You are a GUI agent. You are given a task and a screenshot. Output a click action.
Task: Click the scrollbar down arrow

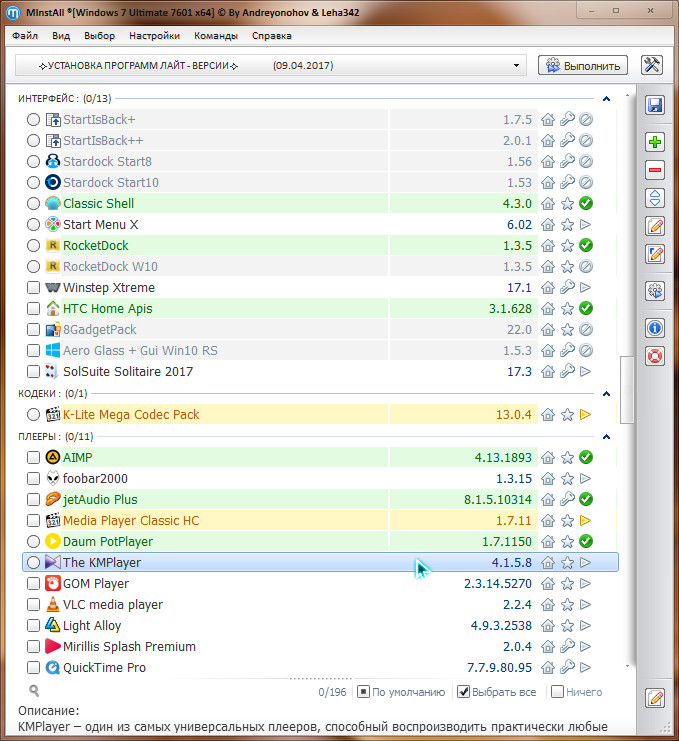pos(627,666)
